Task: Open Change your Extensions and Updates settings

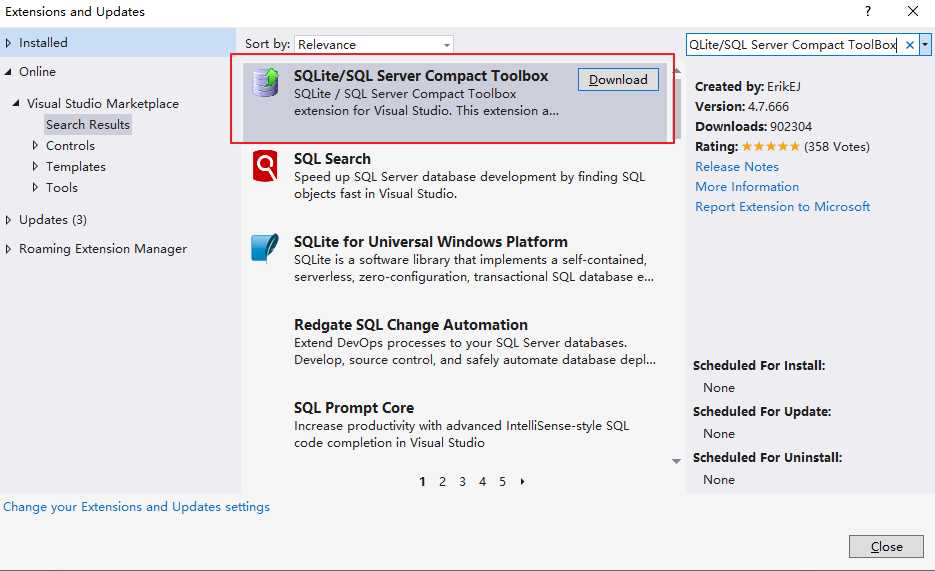Action: (137, 507)
